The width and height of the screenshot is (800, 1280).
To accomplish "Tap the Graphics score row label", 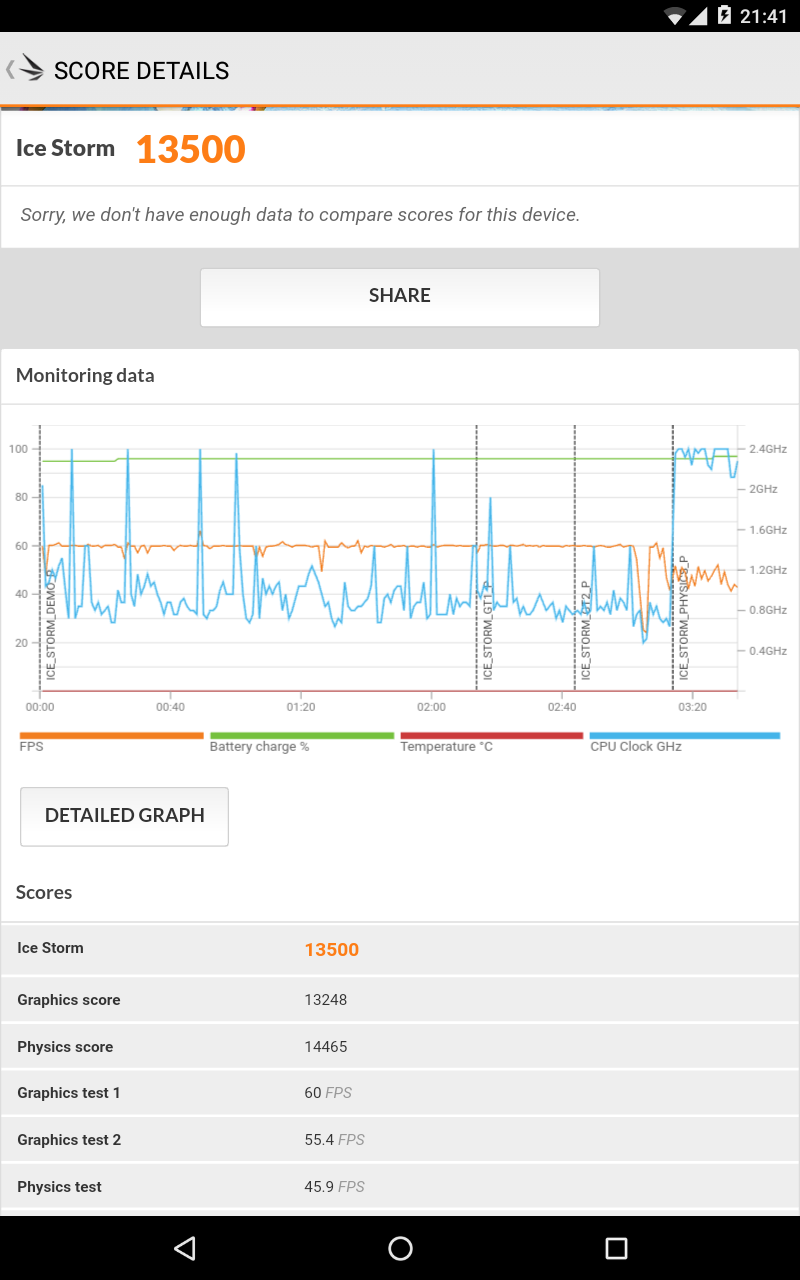I will (68, 1000).
